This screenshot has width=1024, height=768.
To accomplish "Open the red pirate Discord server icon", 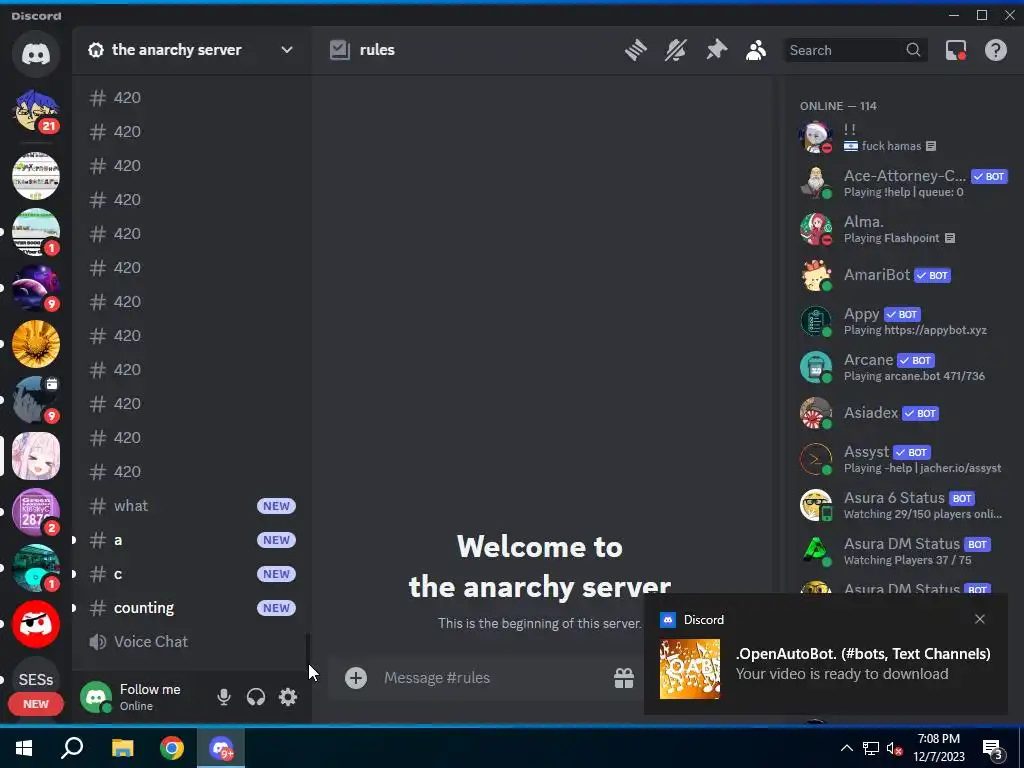I will (x=36, y=624).
